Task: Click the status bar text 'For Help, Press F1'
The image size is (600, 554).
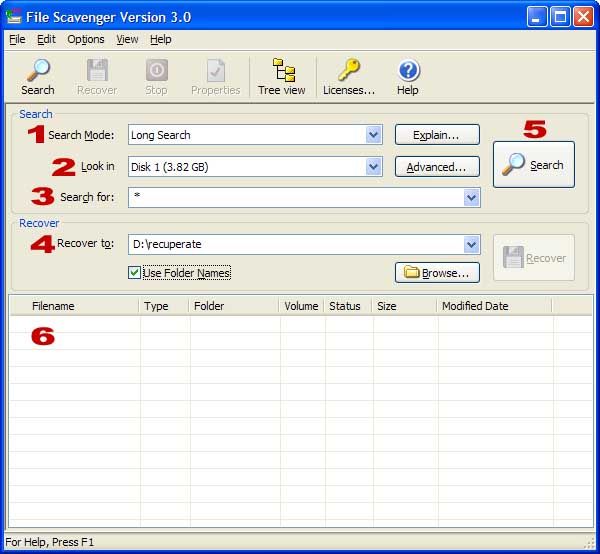Action: pyautogui.click(x=50, y=542)
